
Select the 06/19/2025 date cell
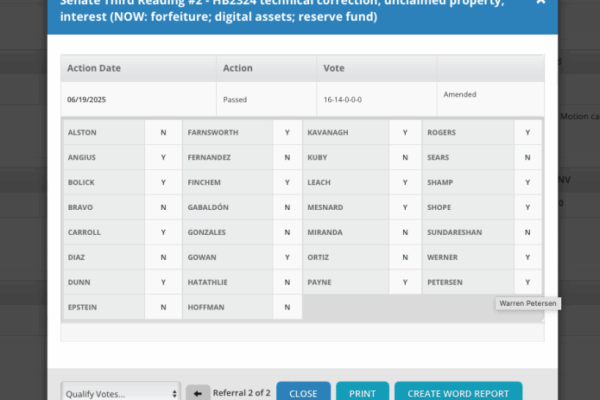(139, 100)
